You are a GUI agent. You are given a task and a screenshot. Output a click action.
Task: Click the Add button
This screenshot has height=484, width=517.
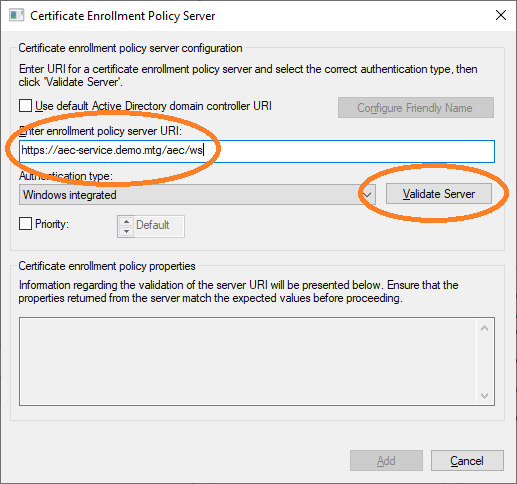pos(386,461)
